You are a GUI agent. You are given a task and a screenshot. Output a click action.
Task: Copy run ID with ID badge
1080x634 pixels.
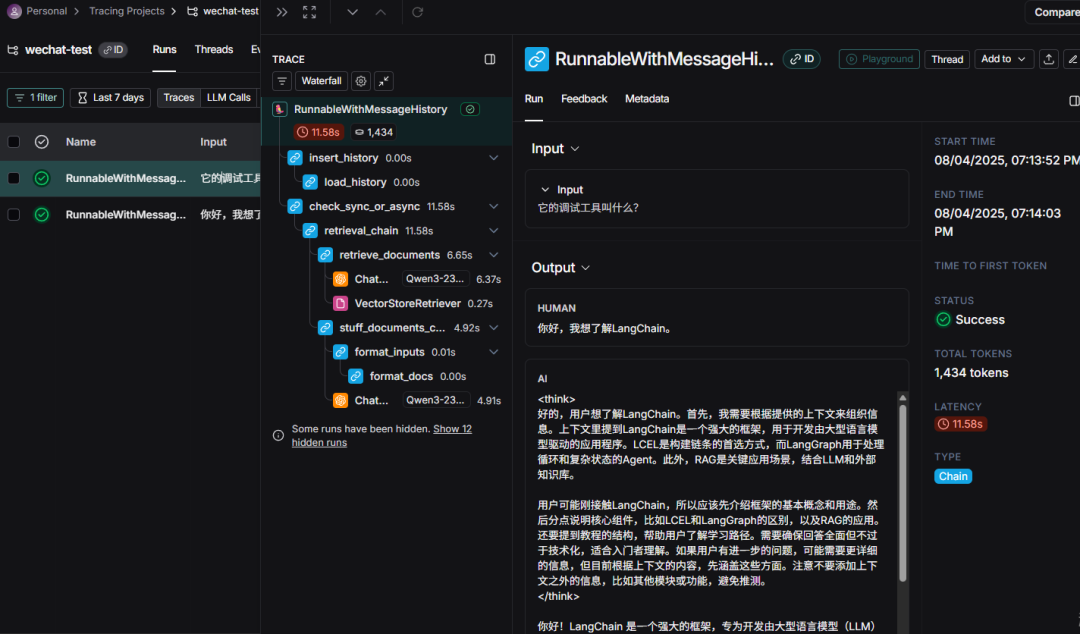(801, 59)
